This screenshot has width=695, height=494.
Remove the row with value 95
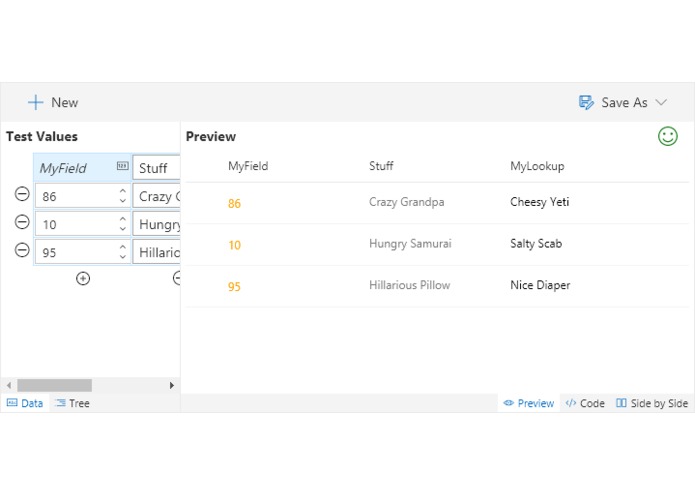[22, 250]
